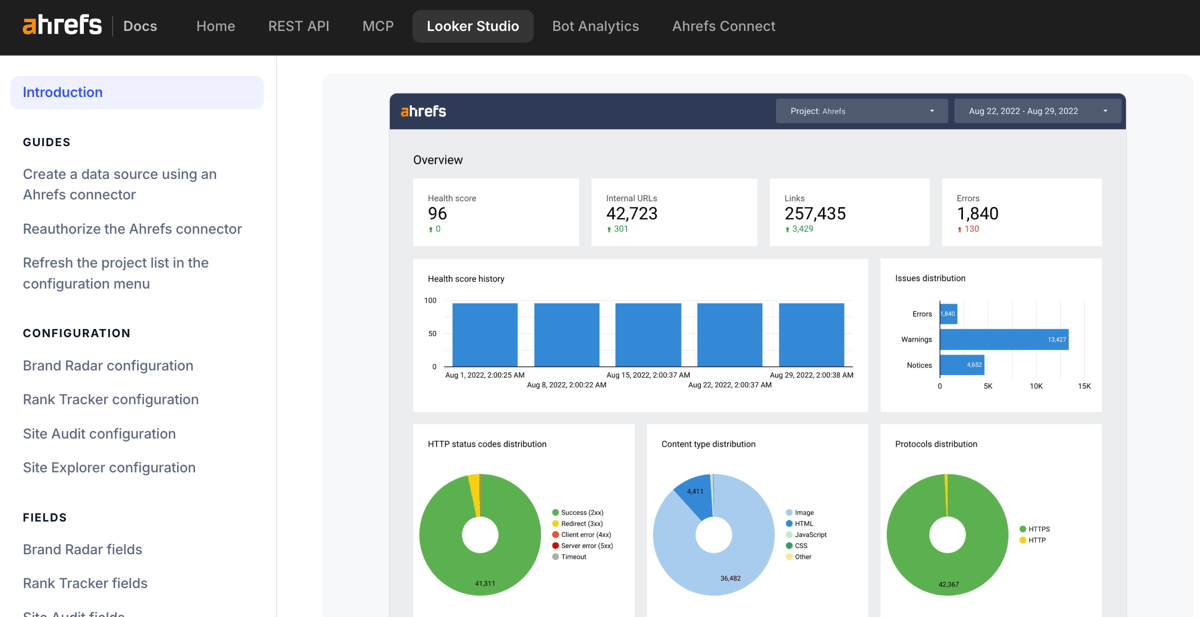The height and width of the screenshot is (617, 1200).
Task: Click the Server error (5xx) legend dot
Action: tap(556, 546)
